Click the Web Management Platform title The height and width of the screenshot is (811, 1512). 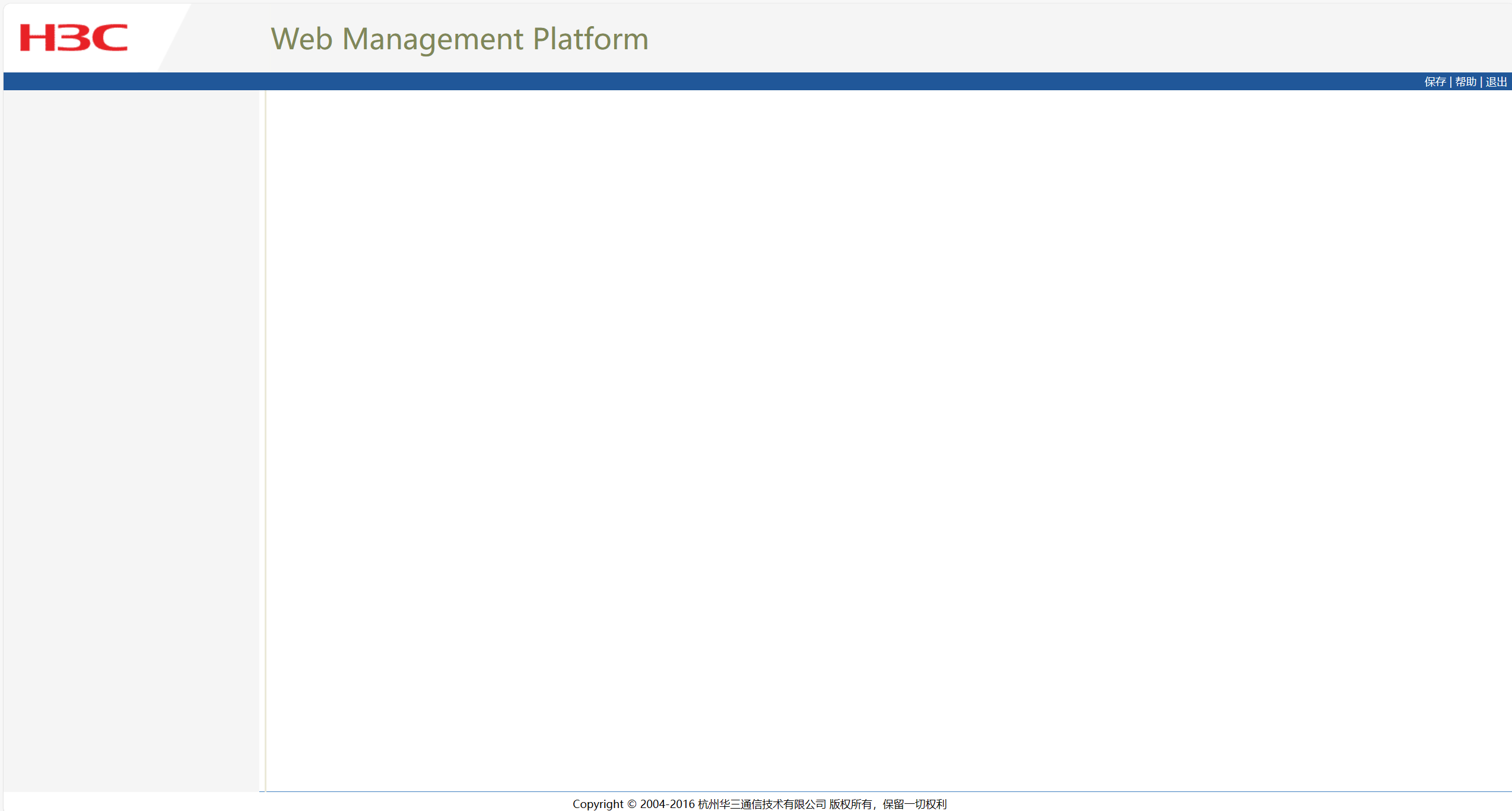459,39
